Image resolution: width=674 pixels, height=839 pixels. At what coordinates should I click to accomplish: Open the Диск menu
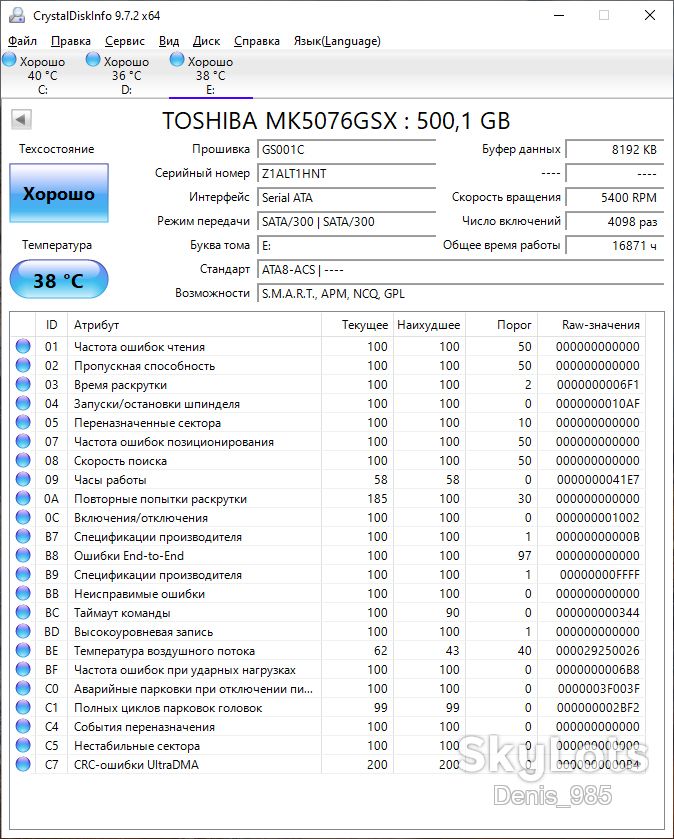(206, 41)
